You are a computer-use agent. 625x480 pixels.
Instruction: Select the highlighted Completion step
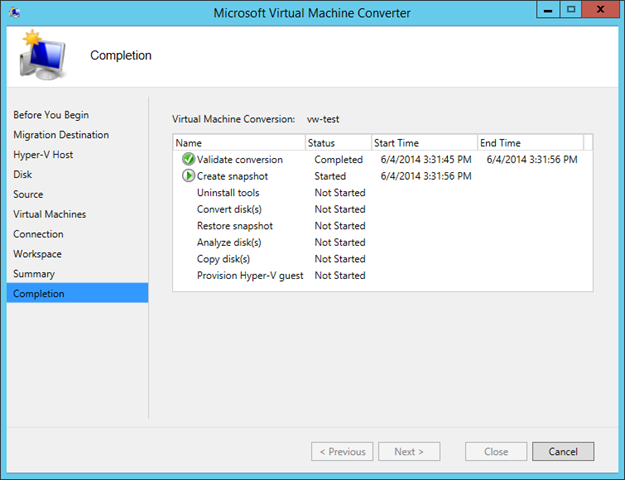coord(77,293)
